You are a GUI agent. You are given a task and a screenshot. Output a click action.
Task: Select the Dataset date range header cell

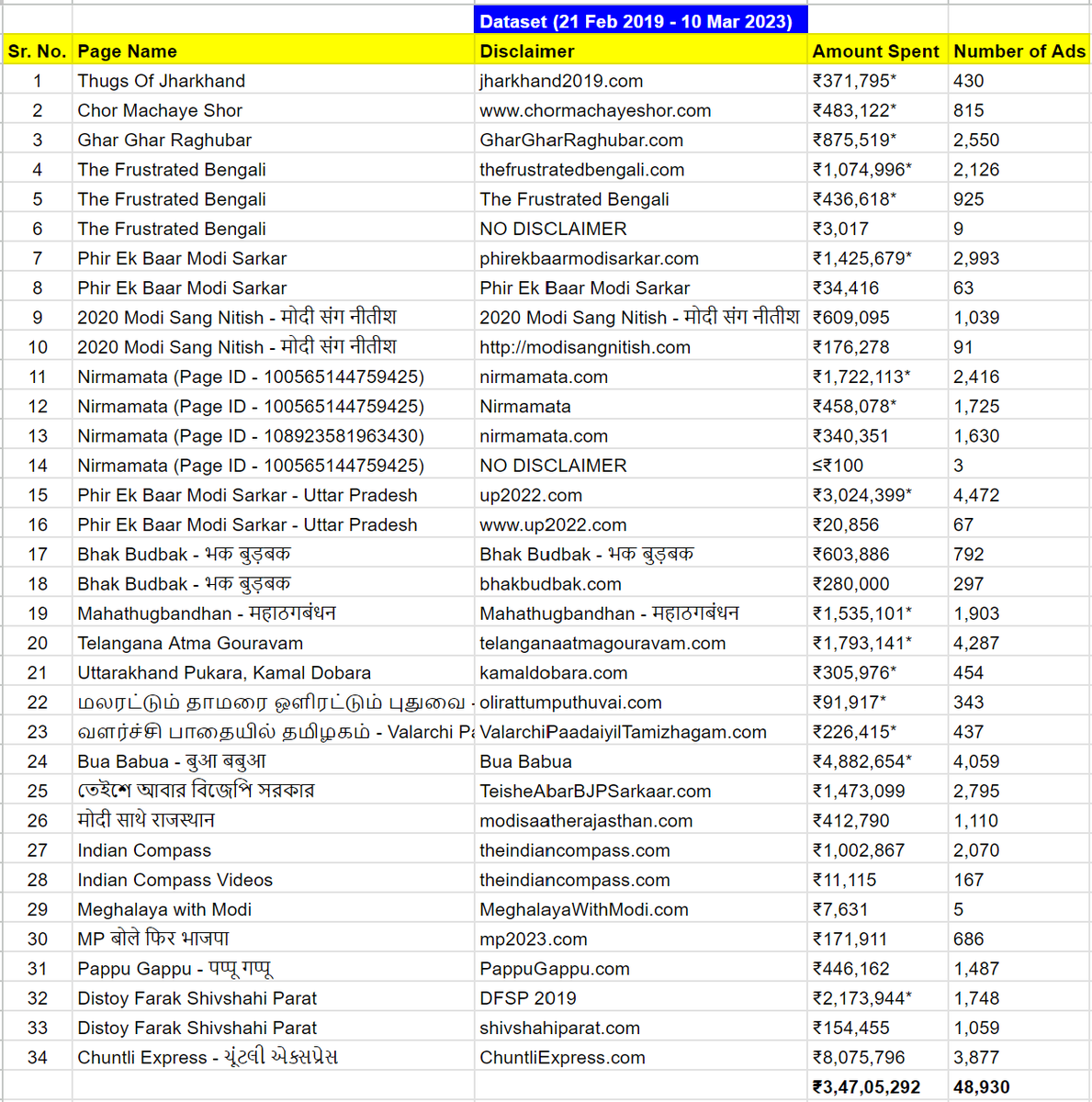pyautogui.click(x=641, y=21)
